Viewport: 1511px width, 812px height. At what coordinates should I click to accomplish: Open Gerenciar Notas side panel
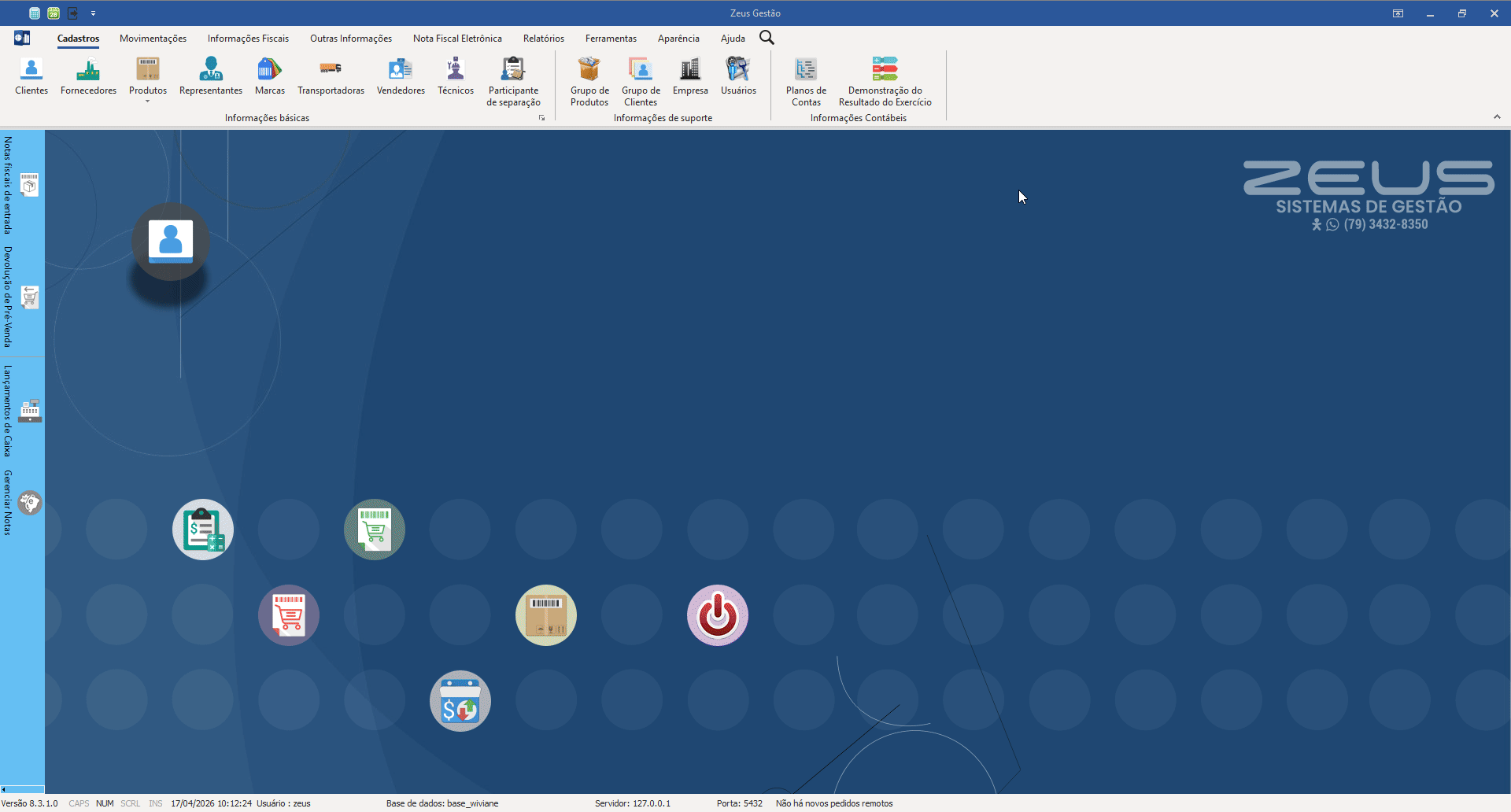(x=21, y=503)
